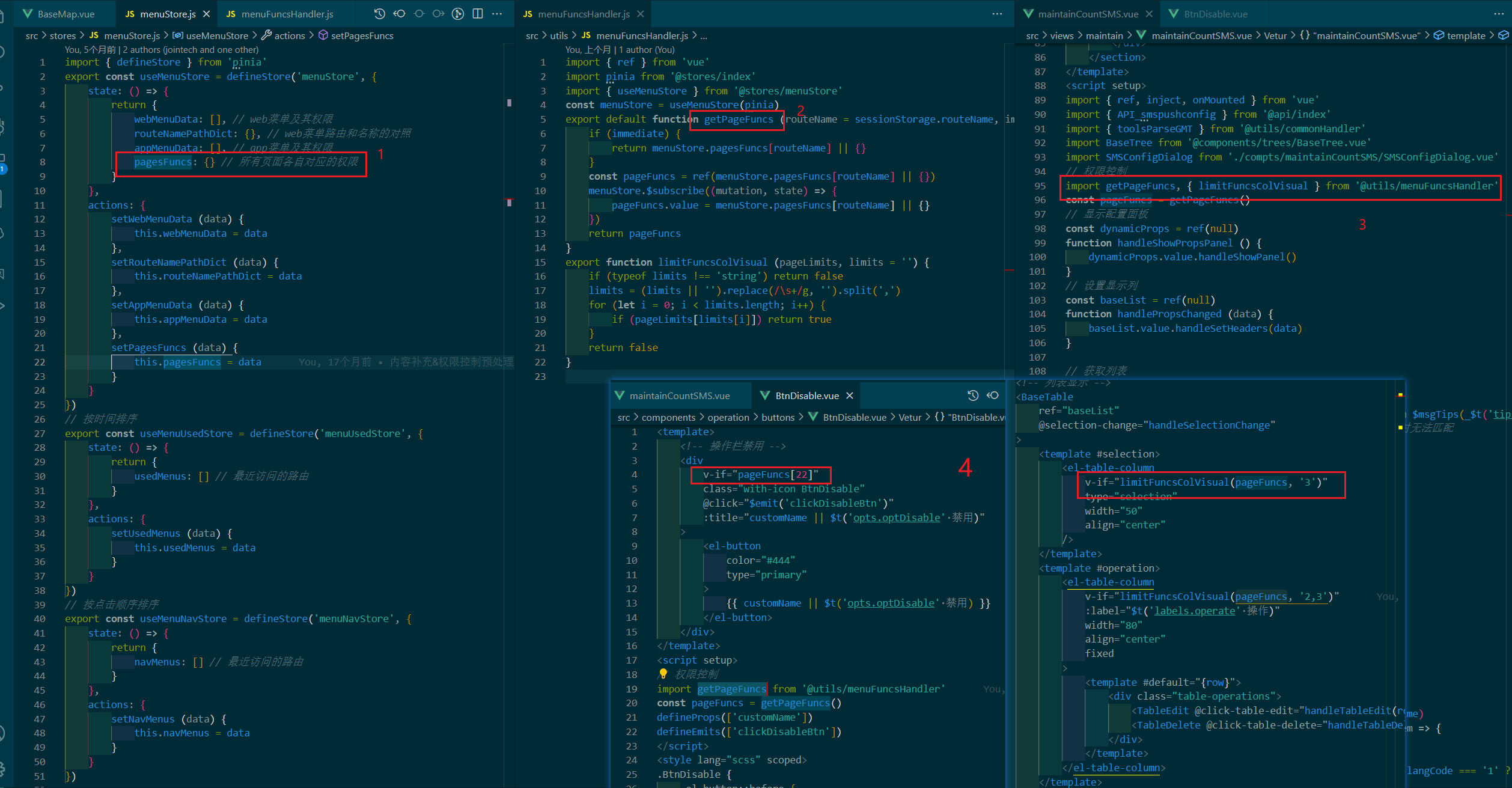Click Vue file icon on maintainCountSMS.vue top tab

[1029, 14]
